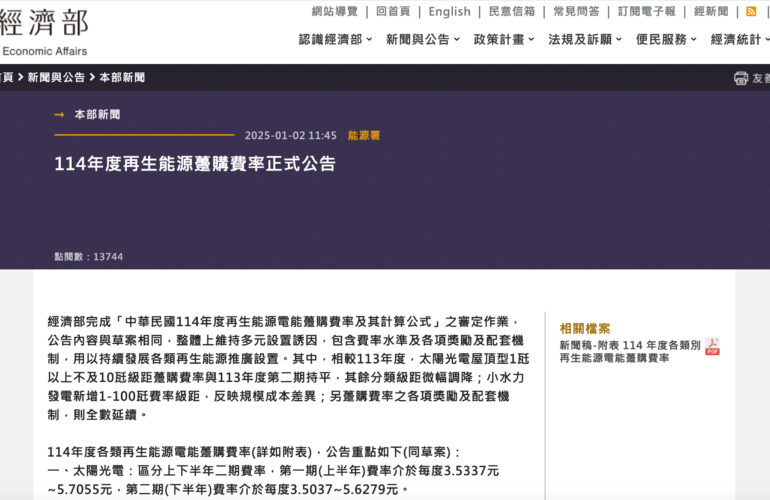Expand the 便民服務 menu
The width and height of the screenshot is (770, 500).
(x=666, y=39)
